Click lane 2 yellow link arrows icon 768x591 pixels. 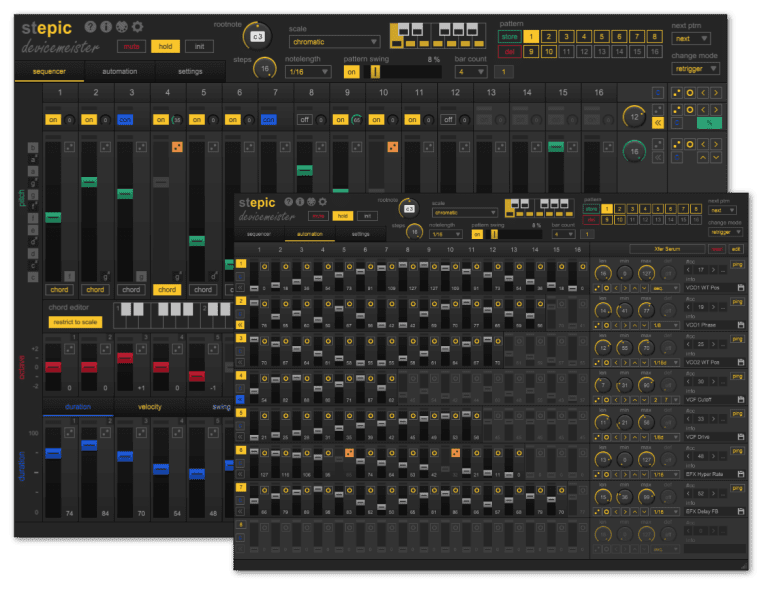point(240,325)
